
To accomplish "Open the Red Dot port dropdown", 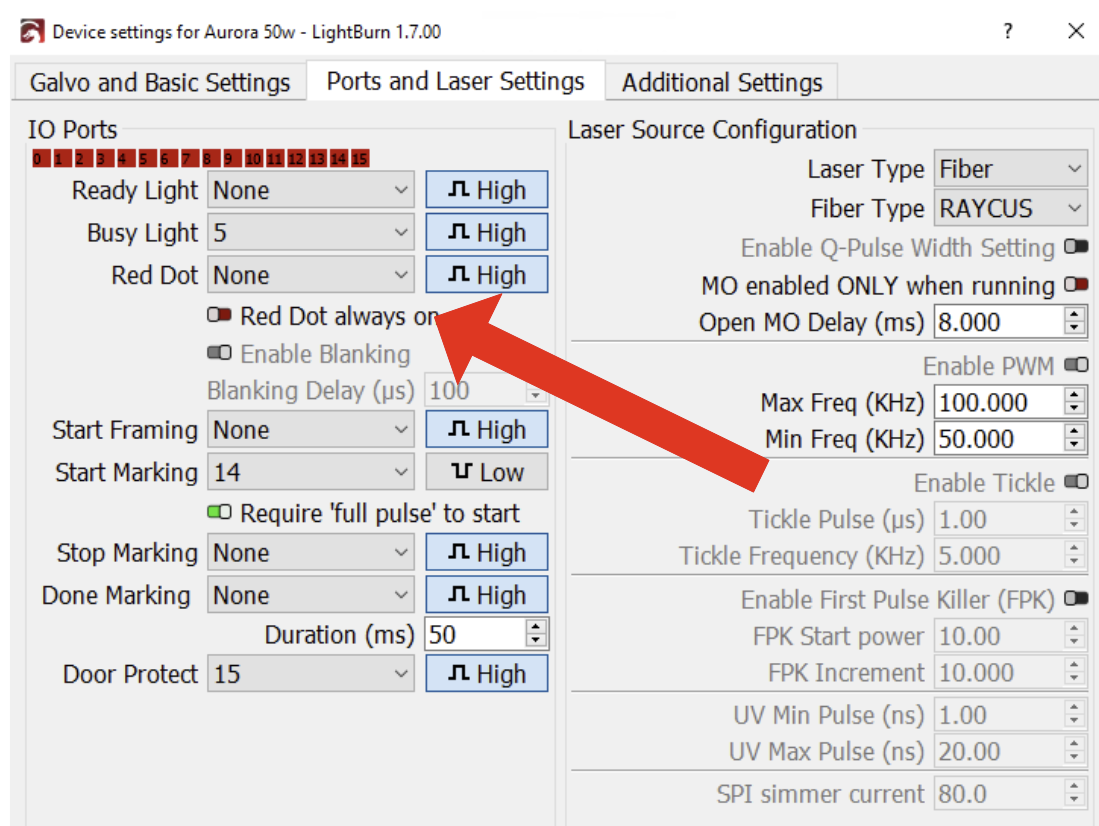I will click(x=310, y=275).
